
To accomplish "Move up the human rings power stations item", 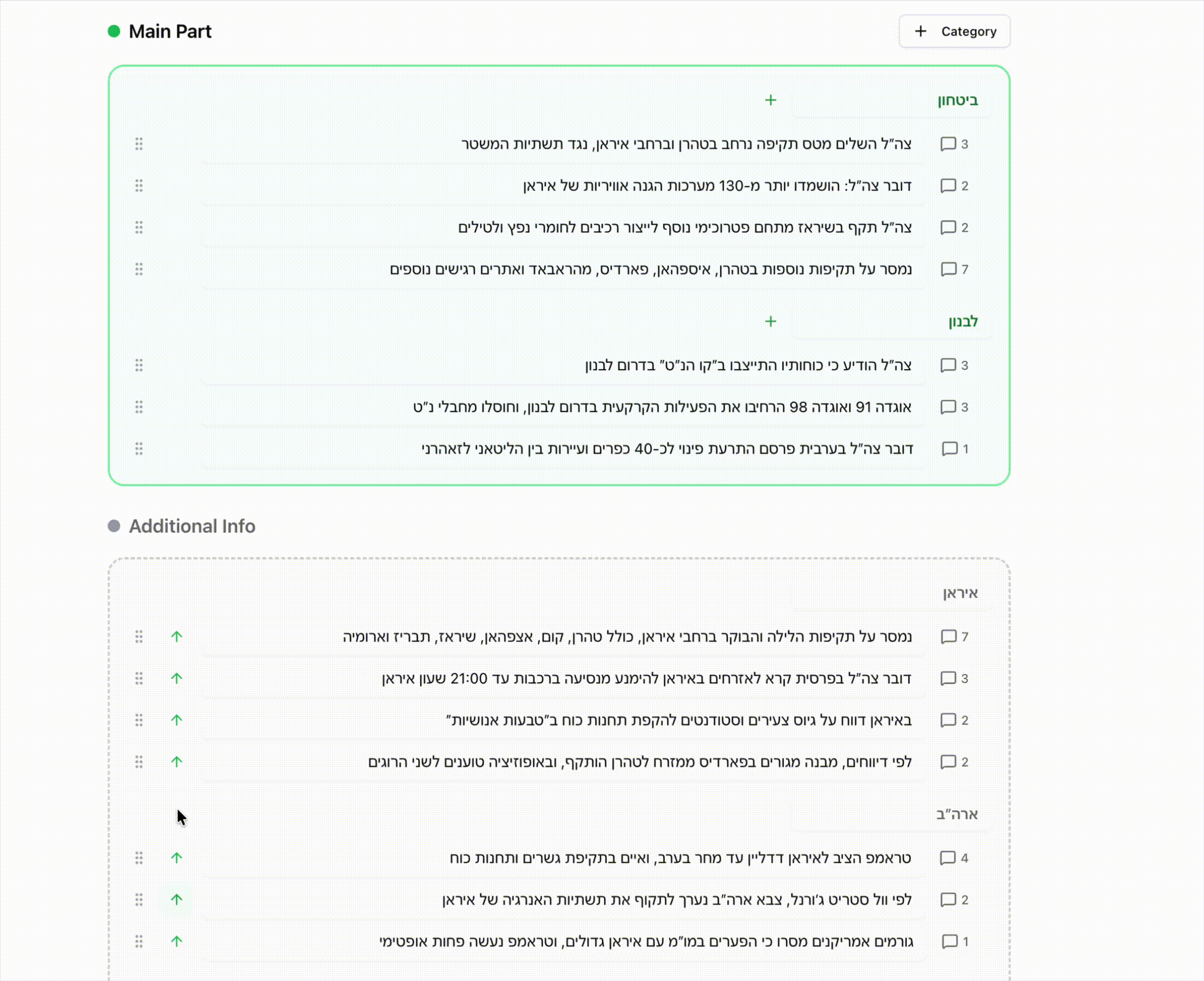I will click(176, 720).
